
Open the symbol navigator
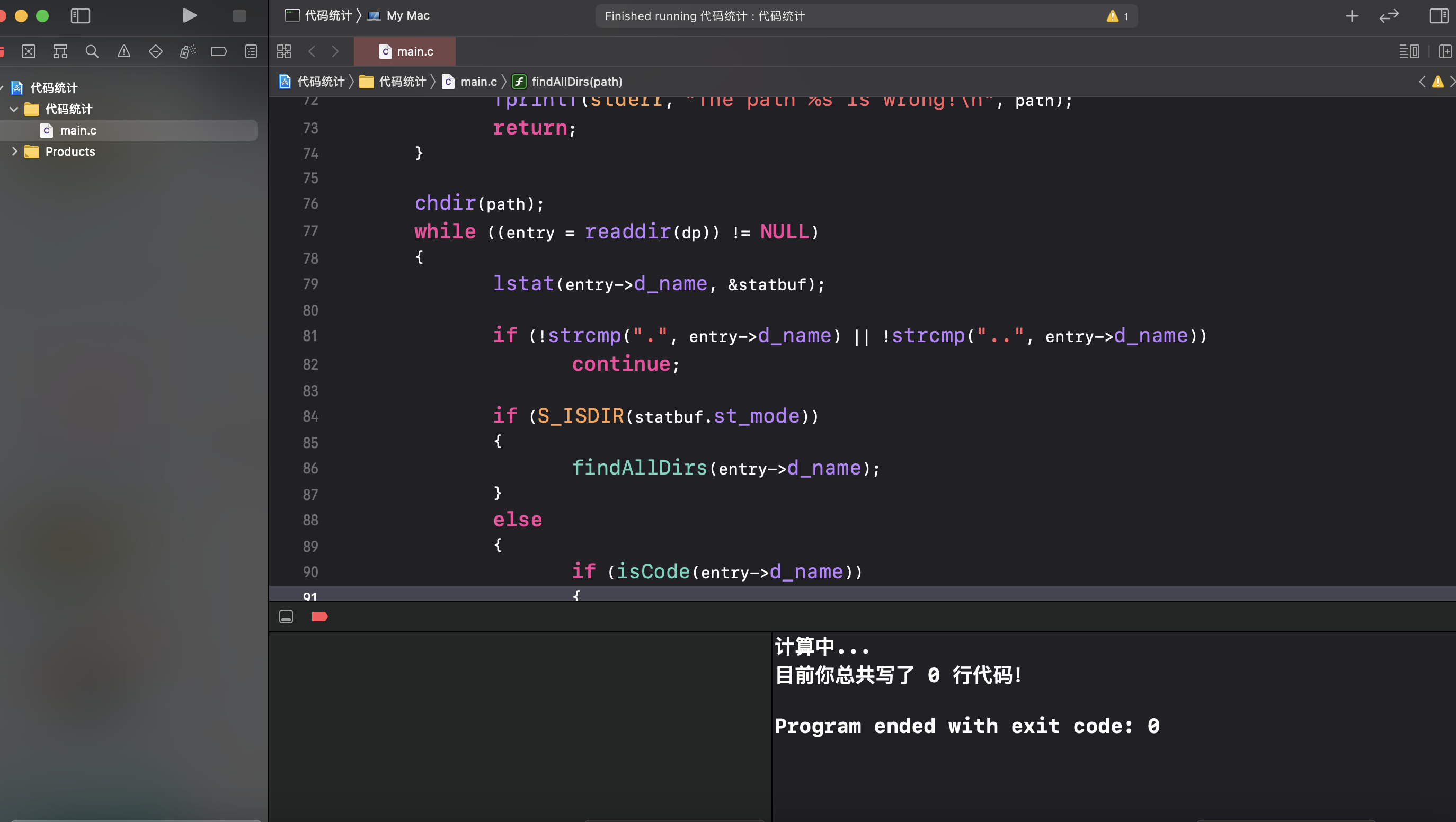tap(60, 51)
